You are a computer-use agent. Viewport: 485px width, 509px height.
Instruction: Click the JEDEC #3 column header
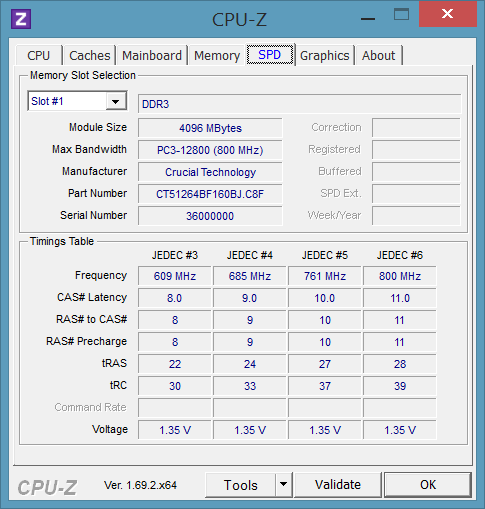175,255
